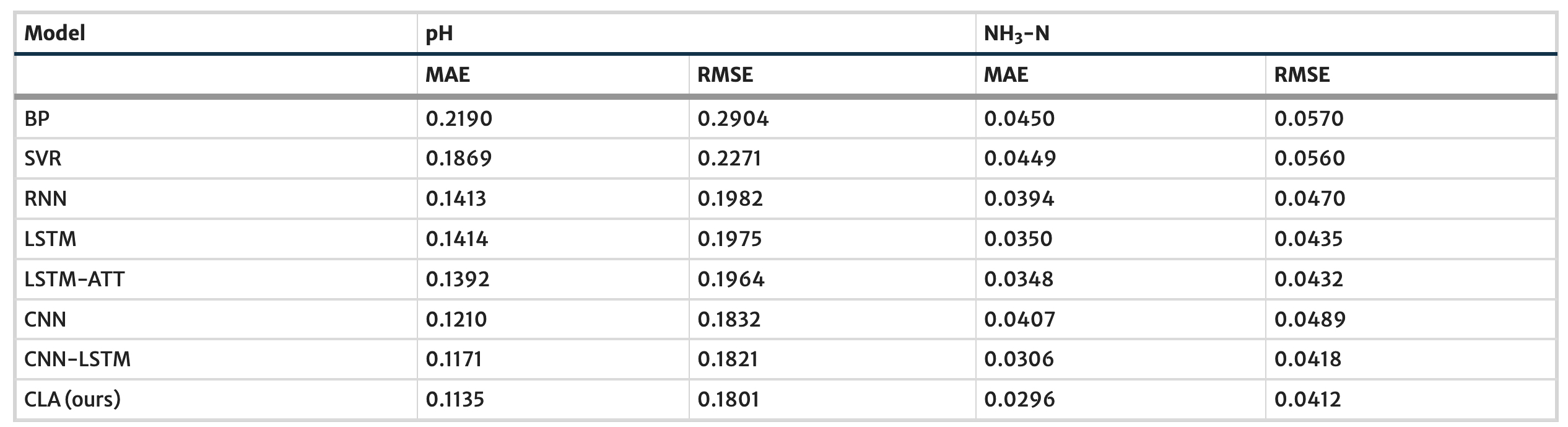
Task: Click the CNN-LSTM model cell
Action: (77, 359)
